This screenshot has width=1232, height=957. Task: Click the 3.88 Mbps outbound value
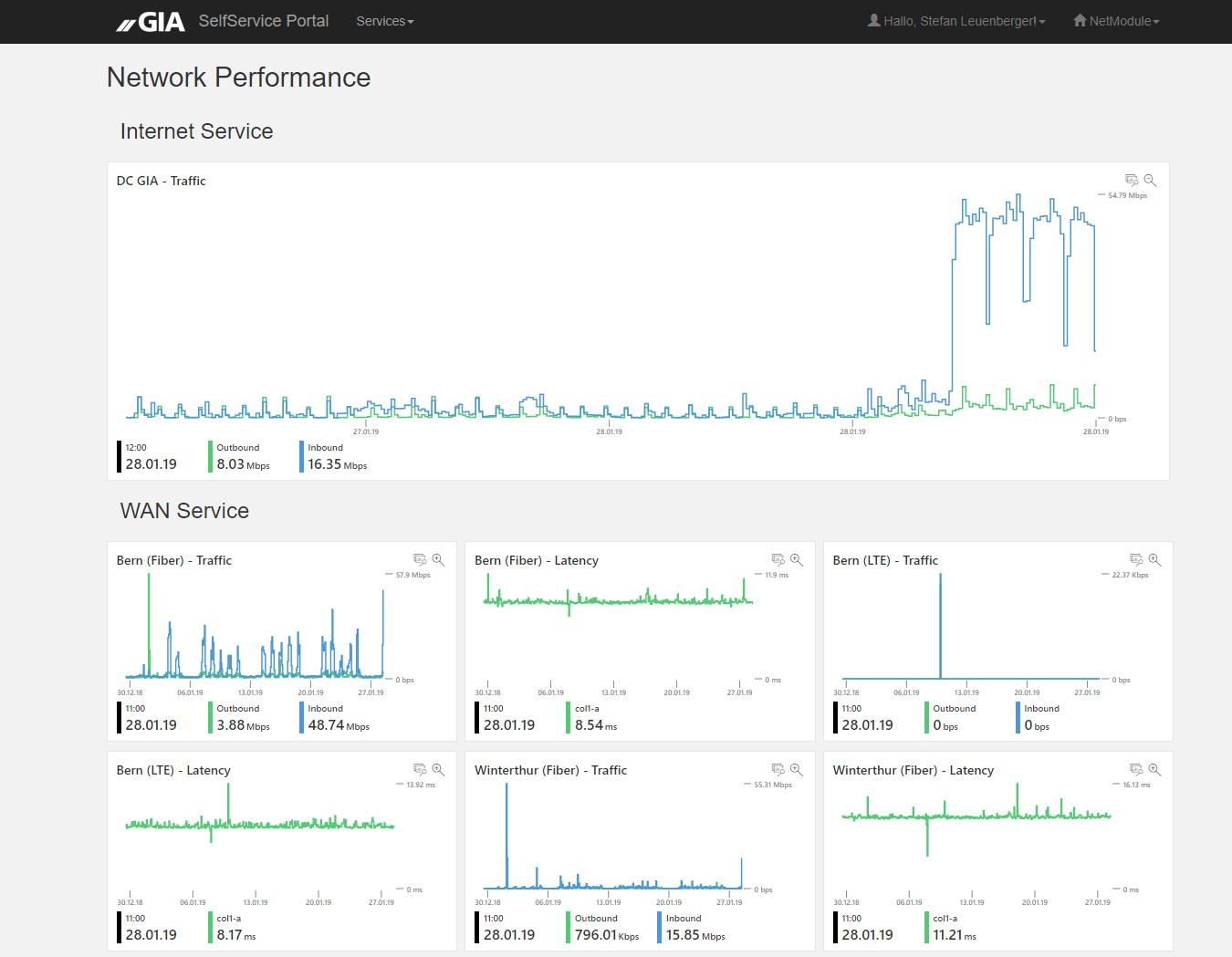(x=243, y=725)
